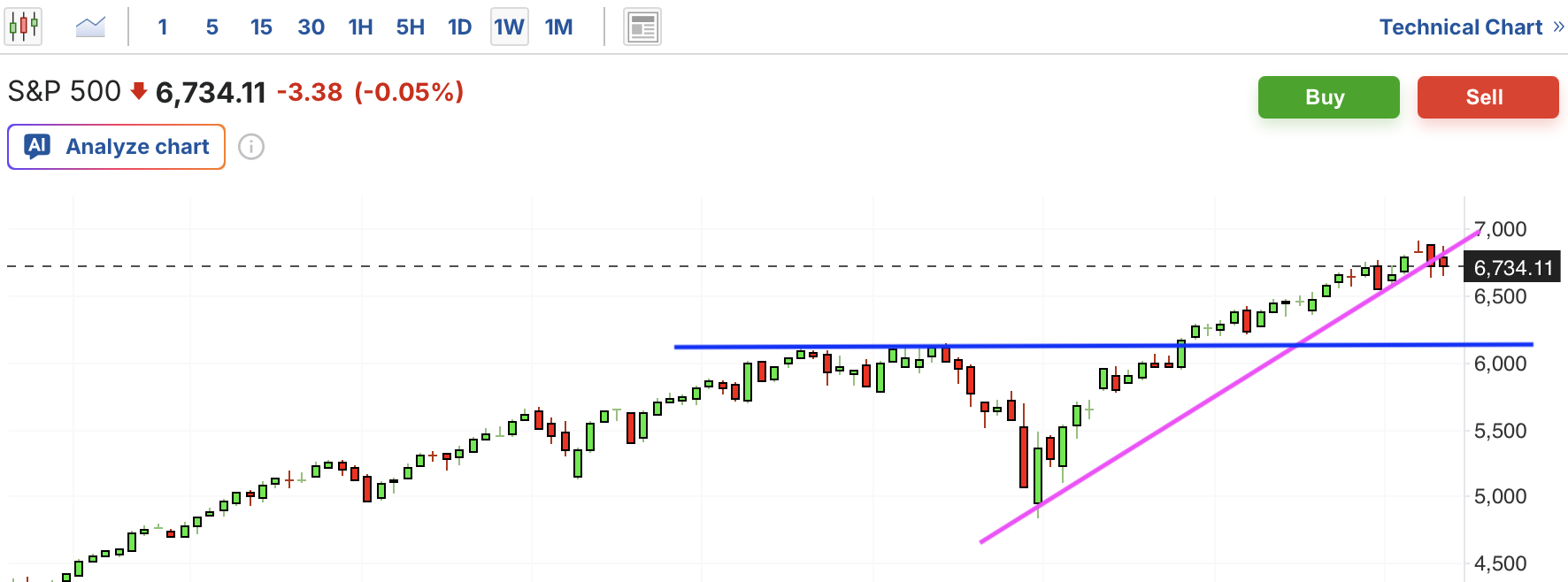Set chart interval to 5H
The height and width of the screenshot is (582, 1568).
[x=410, y=27]
